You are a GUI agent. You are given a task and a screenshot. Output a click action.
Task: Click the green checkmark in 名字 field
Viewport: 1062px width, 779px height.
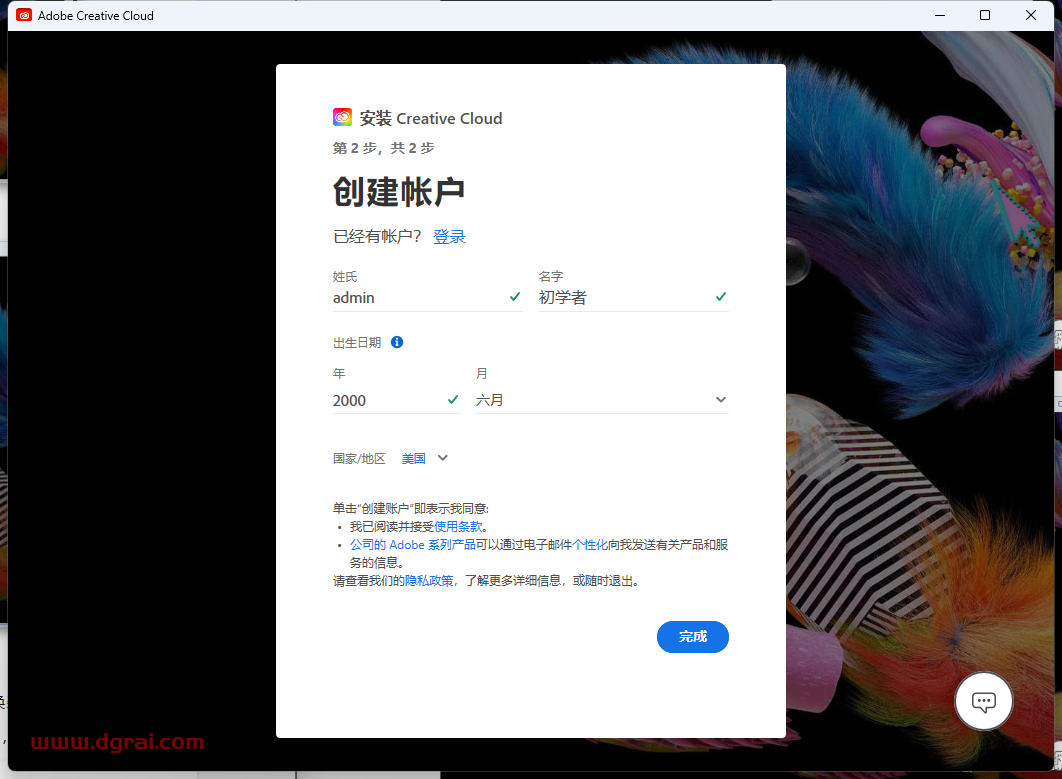coord(721,297)
